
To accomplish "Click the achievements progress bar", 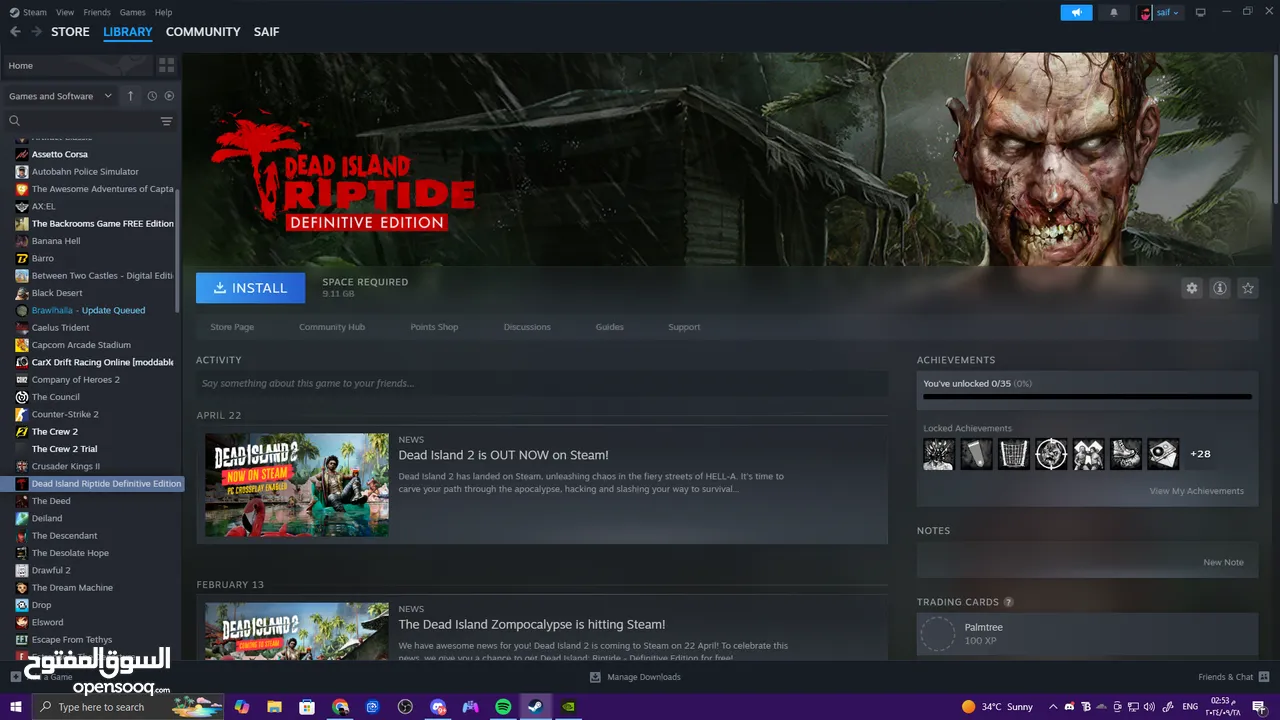I will 1087,397.
